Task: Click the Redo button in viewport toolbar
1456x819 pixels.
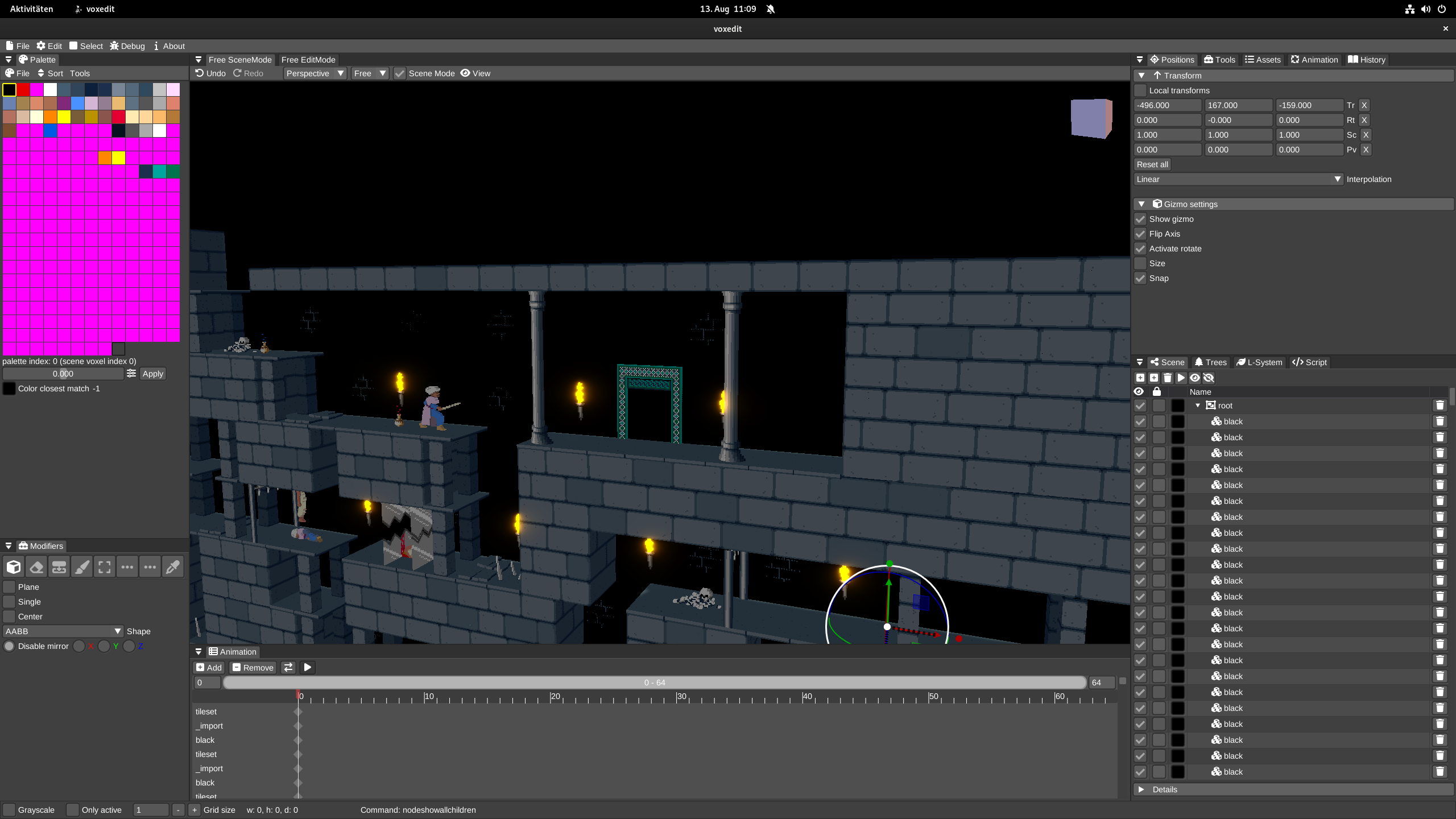Action: [x=249, y=73]
